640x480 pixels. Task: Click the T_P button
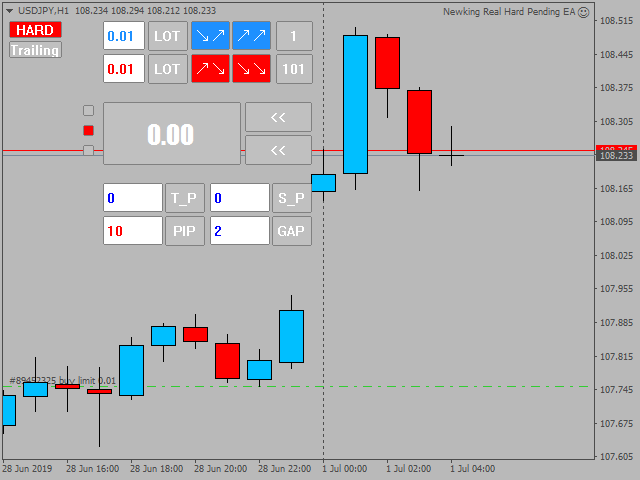184,198
